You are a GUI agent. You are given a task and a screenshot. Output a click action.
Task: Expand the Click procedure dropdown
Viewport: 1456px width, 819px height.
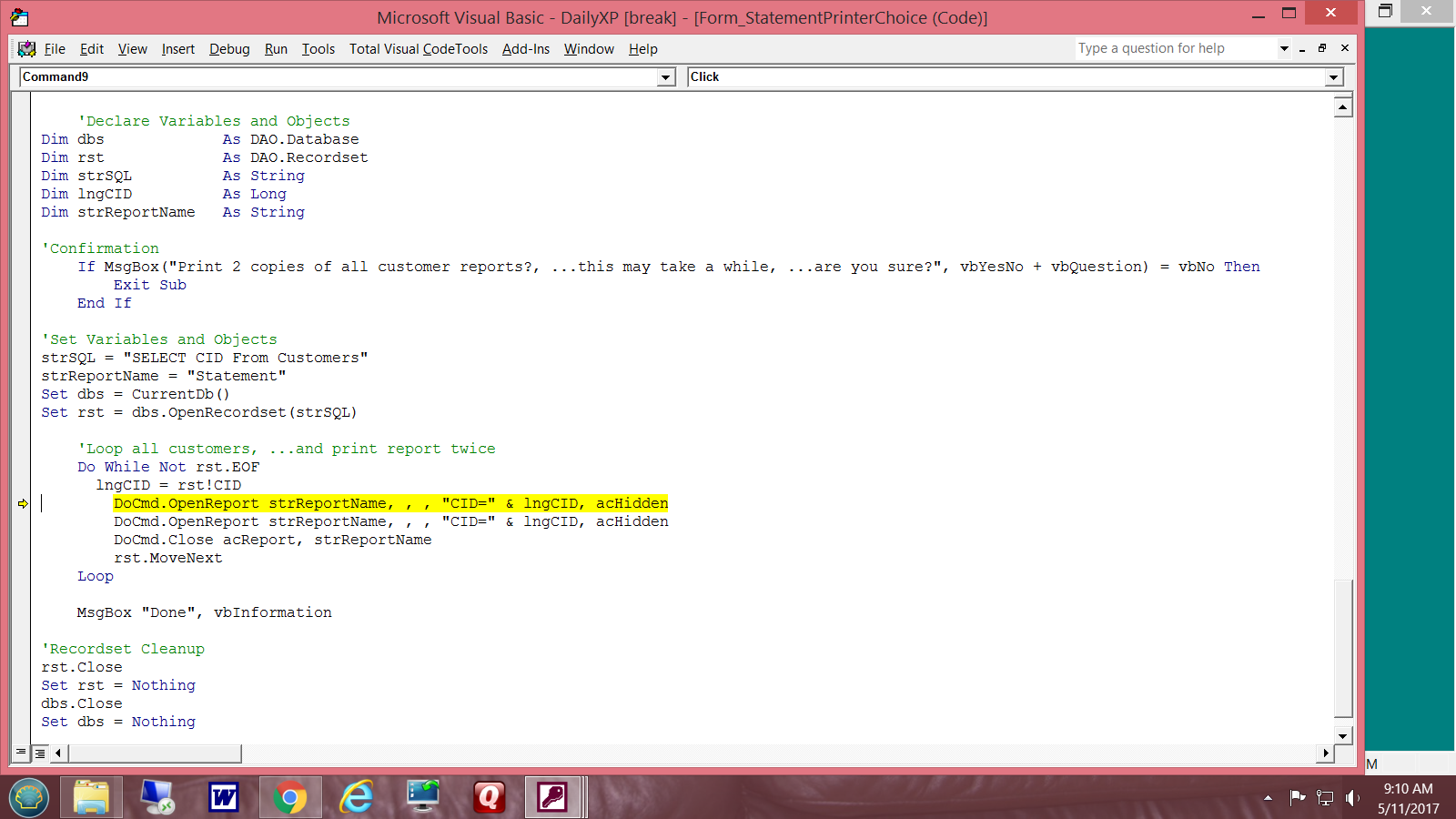click(x=1334, y=77)
